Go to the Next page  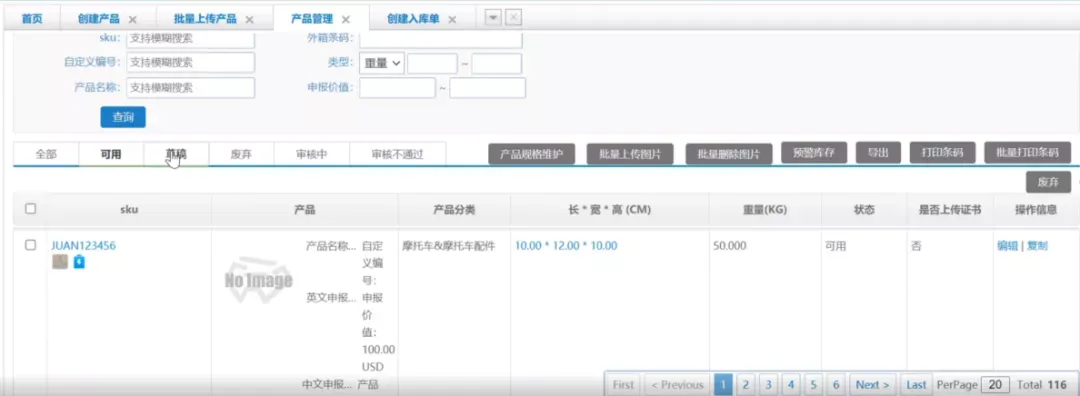[x=873, y=384]
